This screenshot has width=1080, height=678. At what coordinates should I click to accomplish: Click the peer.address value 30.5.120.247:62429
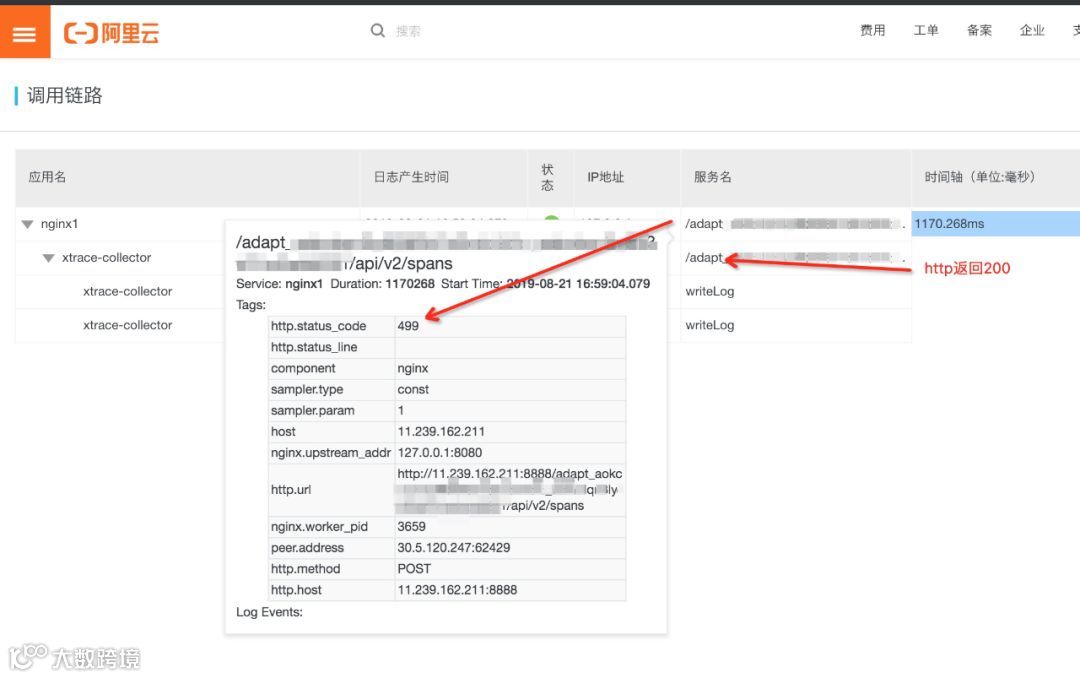tap(453, 548)
